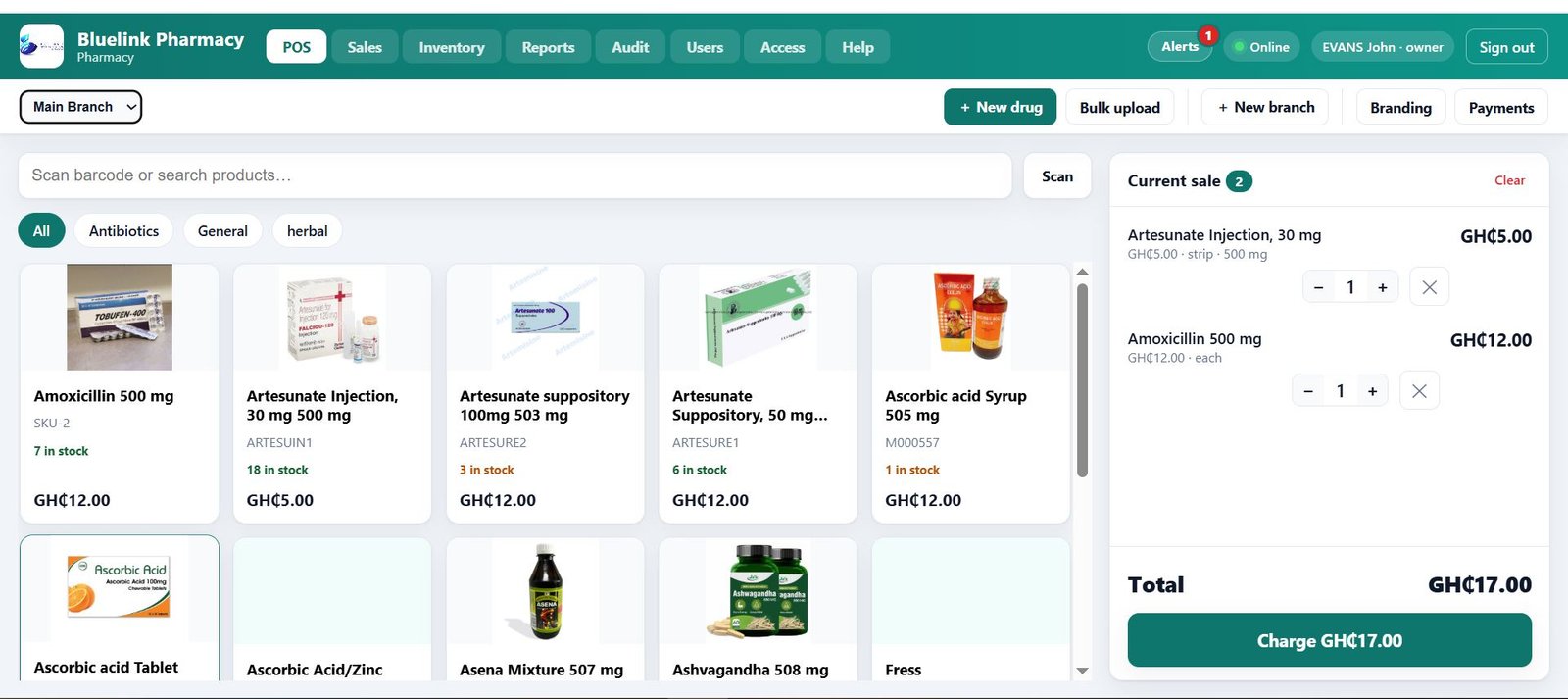This screenshot has width=1568, height=699.
Task: Click Sign out
Action: [1506, 47]
